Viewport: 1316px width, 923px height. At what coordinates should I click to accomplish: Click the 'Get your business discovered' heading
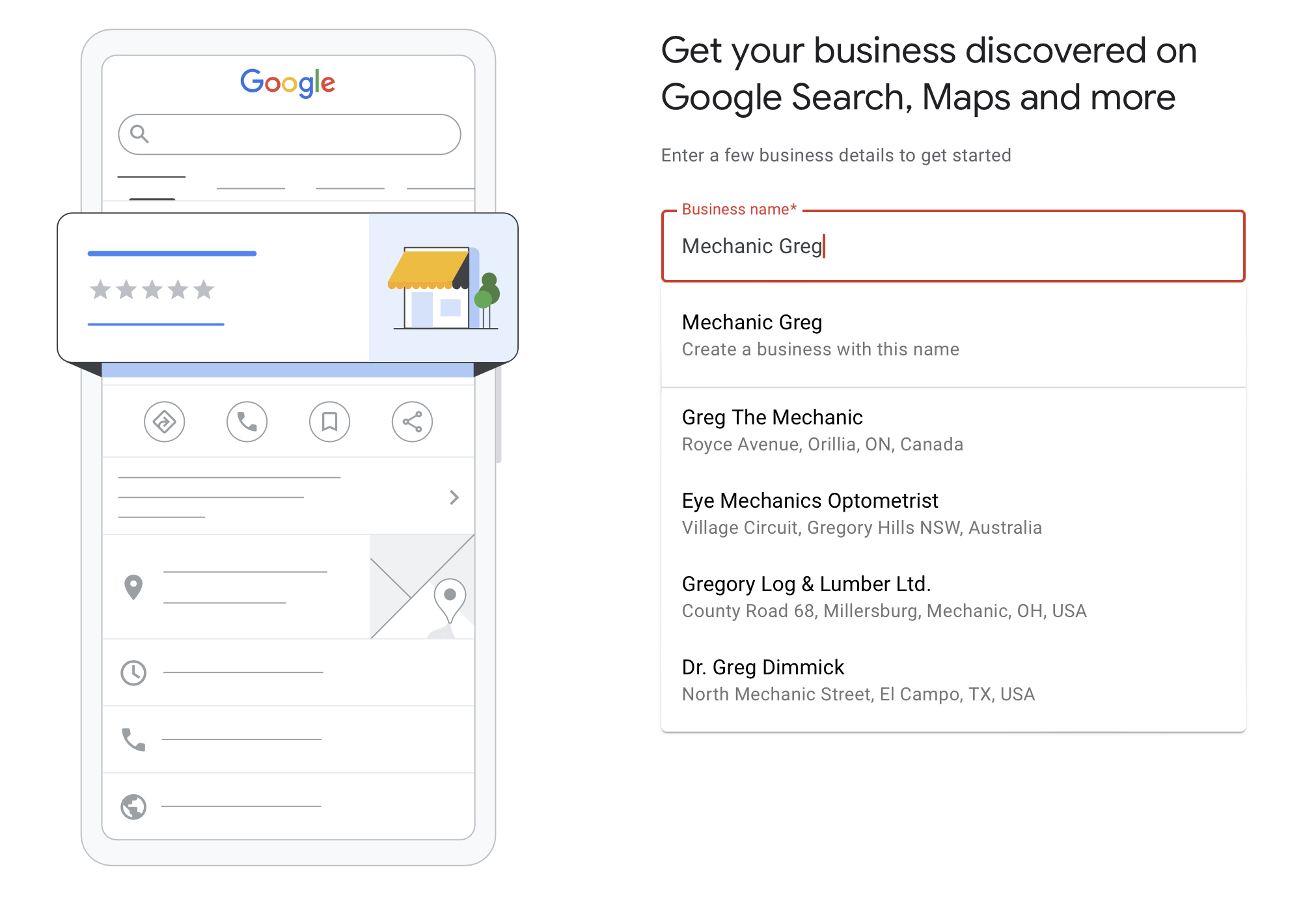[929, 74]
